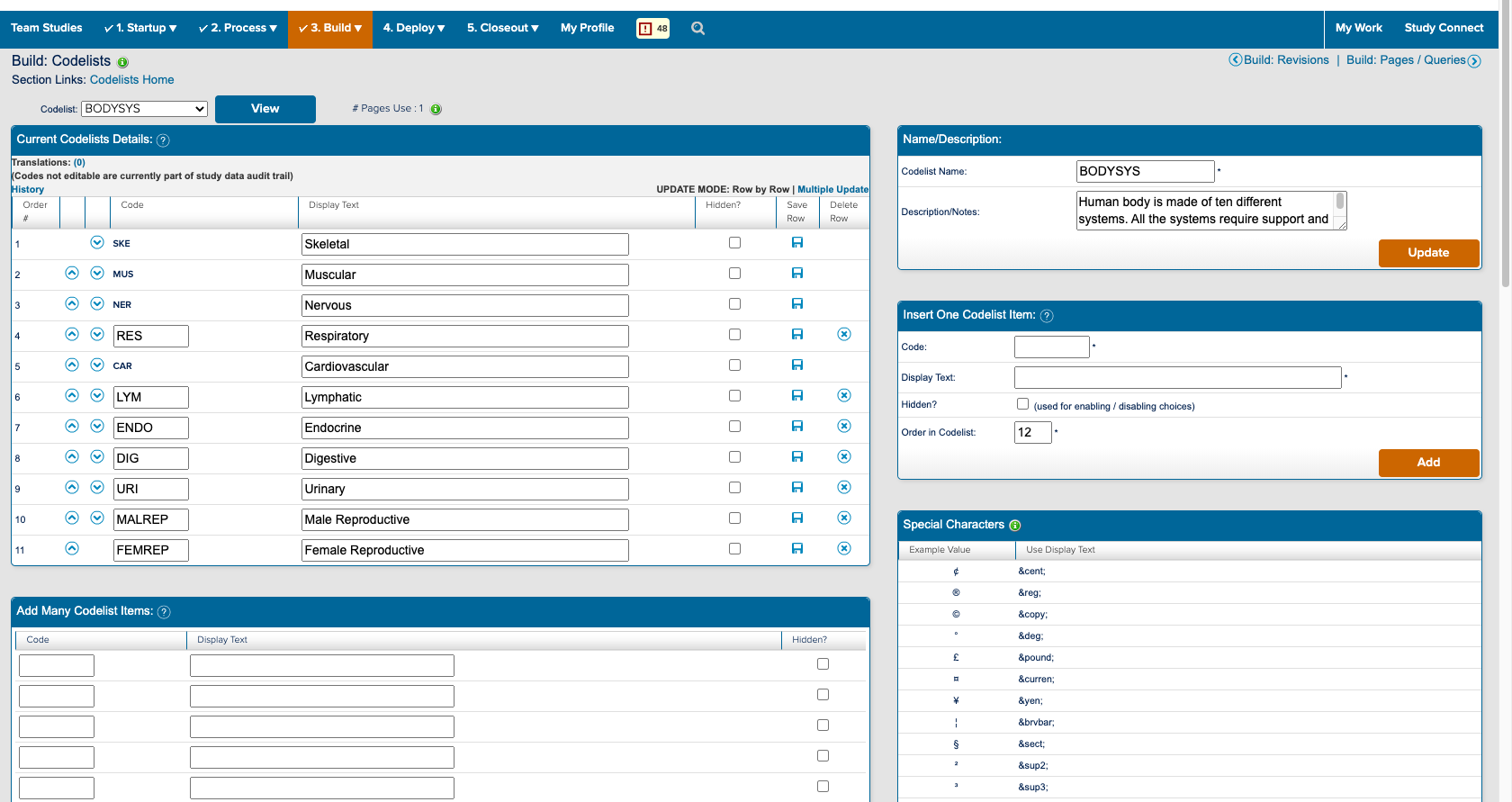The image size is (1512, 802).
Task: Open the alerts icon showing 48
Action: [652, 29]
